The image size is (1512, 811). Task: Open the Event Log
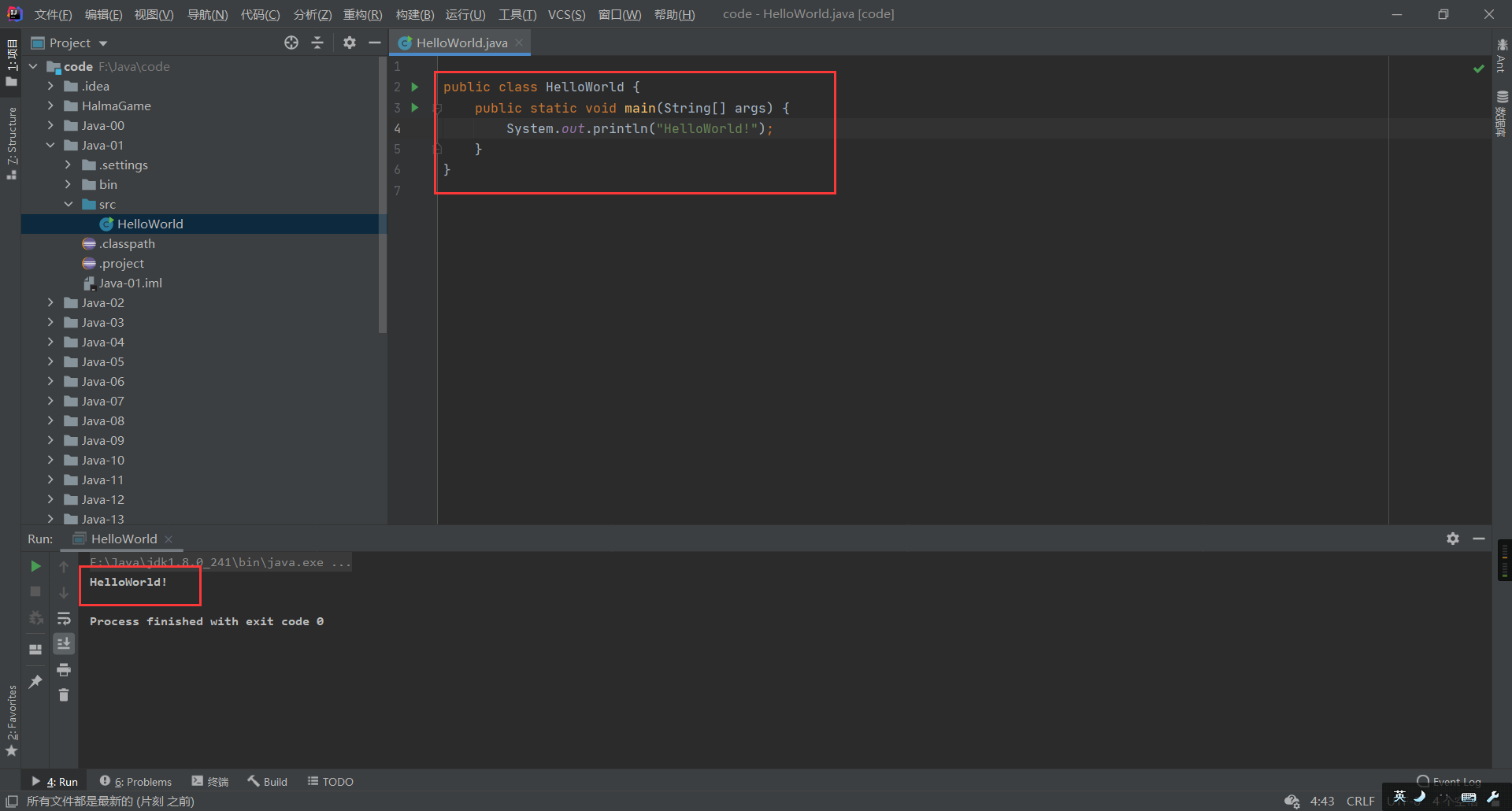[x=1450, y=781]
